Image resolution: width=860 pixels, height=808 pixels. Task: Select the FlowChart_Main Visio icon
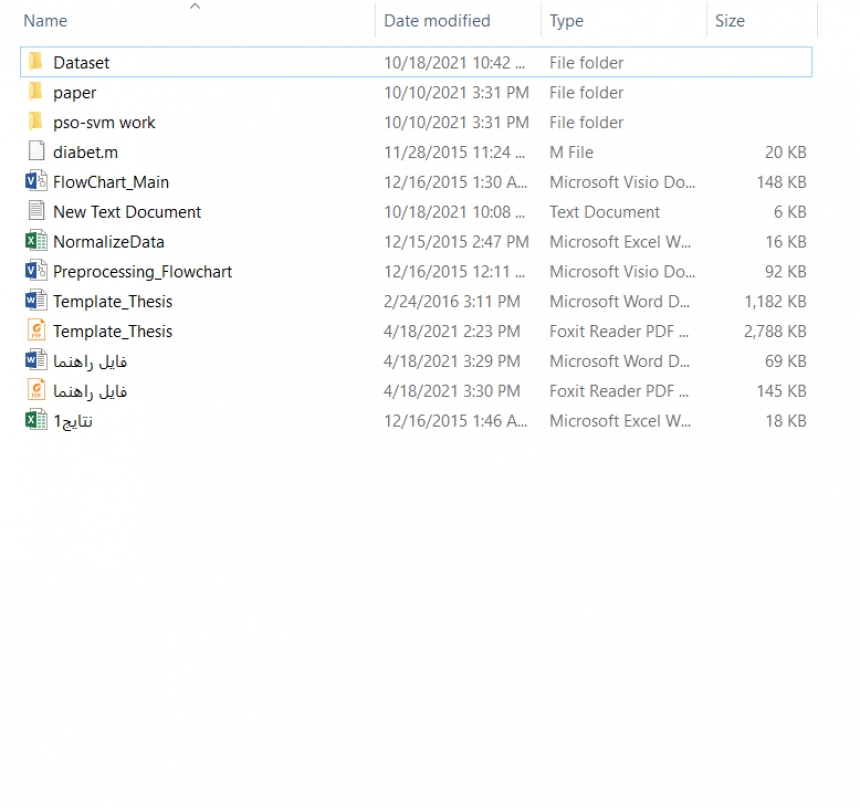pyautogui.click(x=36, y=181)
